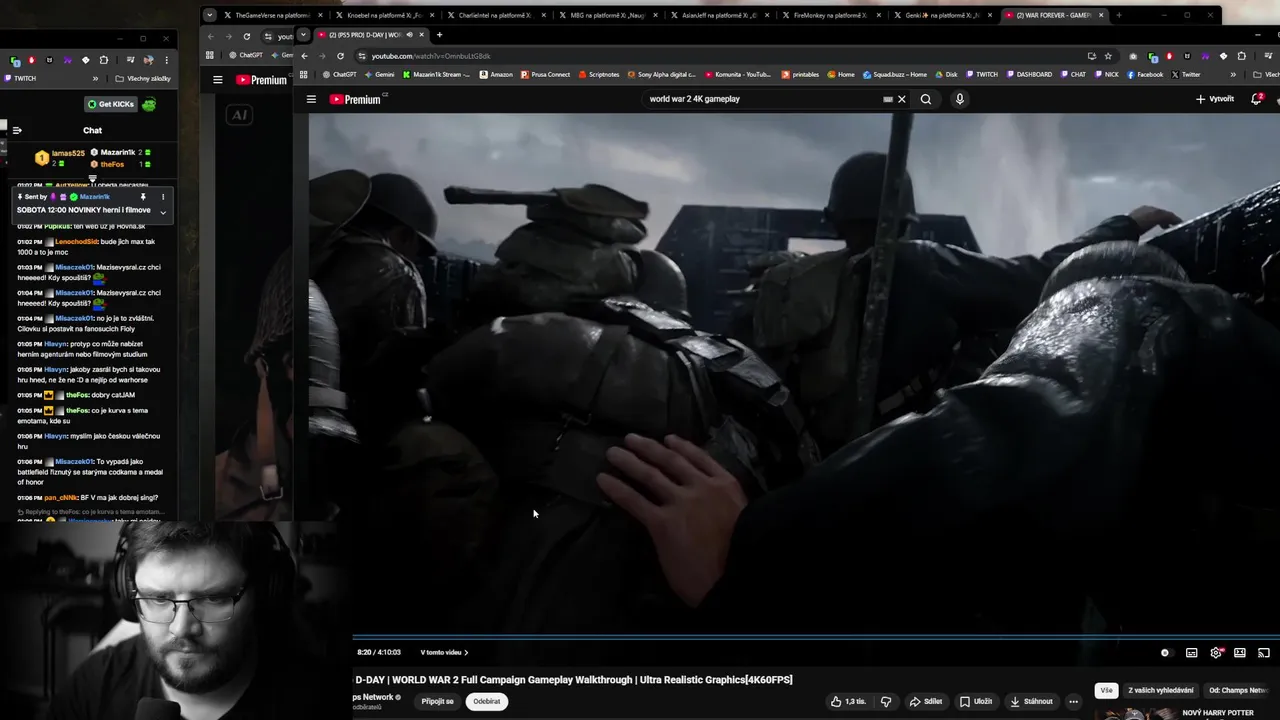Open the ChatGPT bookmark in front window
The height and width of the screenshot is (720, 1280).
(x=339, y=74)
